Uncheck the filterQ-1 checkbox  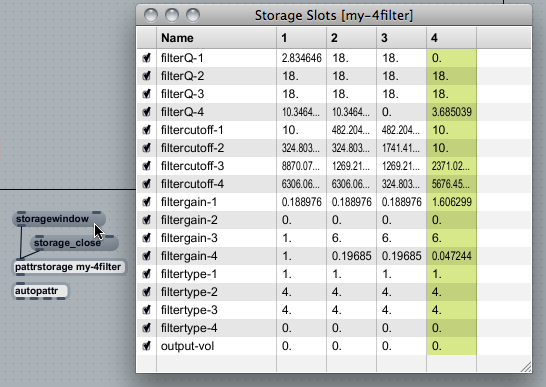pyautogui.click(x=147, y=58)
